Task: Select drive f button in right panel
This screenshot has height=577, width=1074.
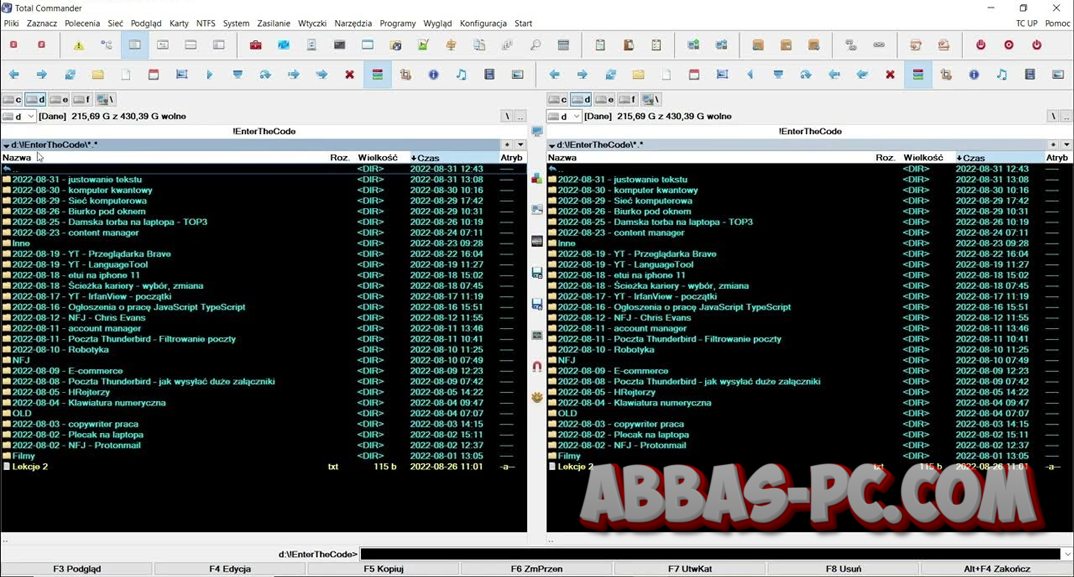Action: [627, 100]
